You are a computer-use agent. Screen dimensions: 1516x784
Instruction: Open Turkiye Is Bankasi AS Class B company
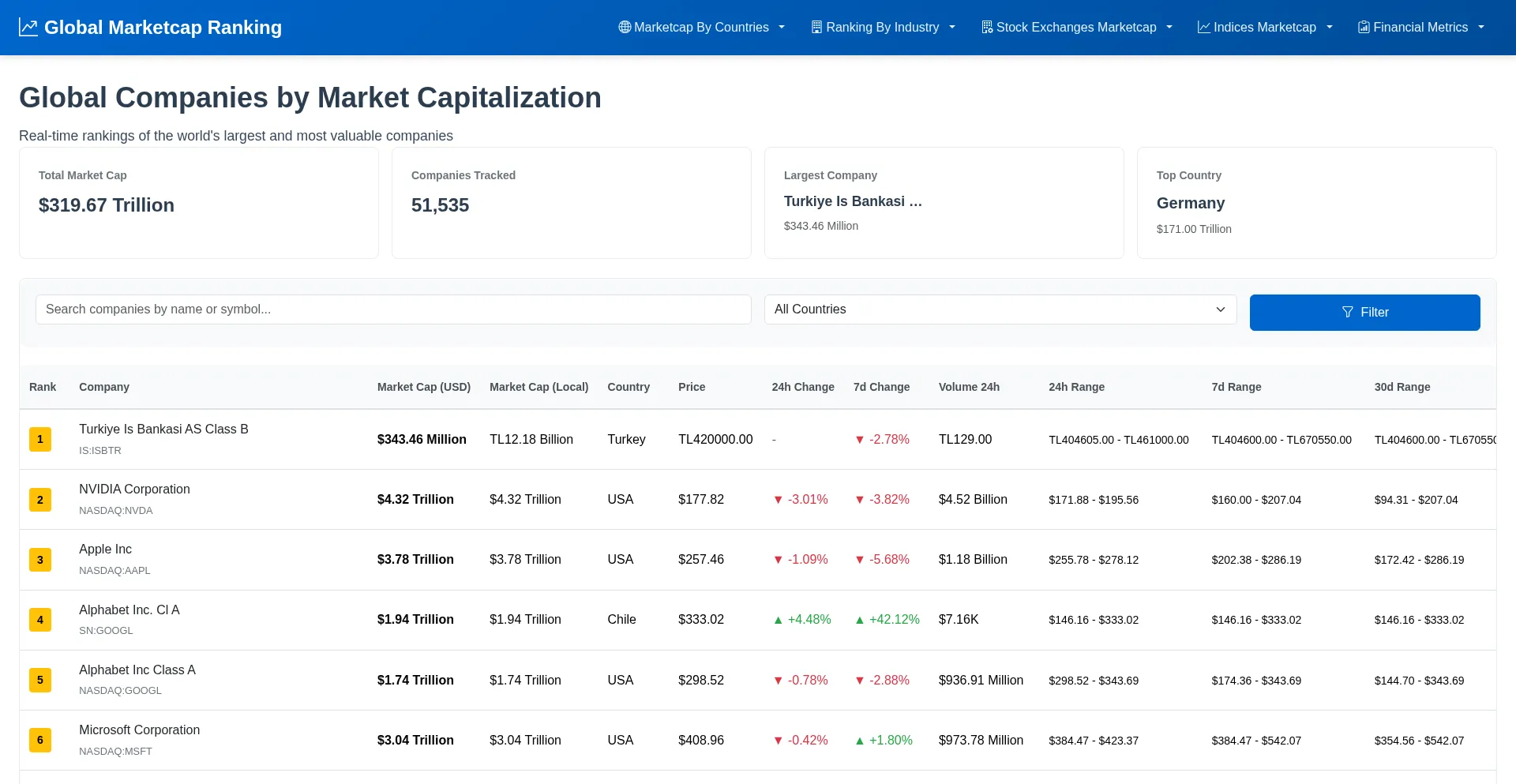pos(163,429)
